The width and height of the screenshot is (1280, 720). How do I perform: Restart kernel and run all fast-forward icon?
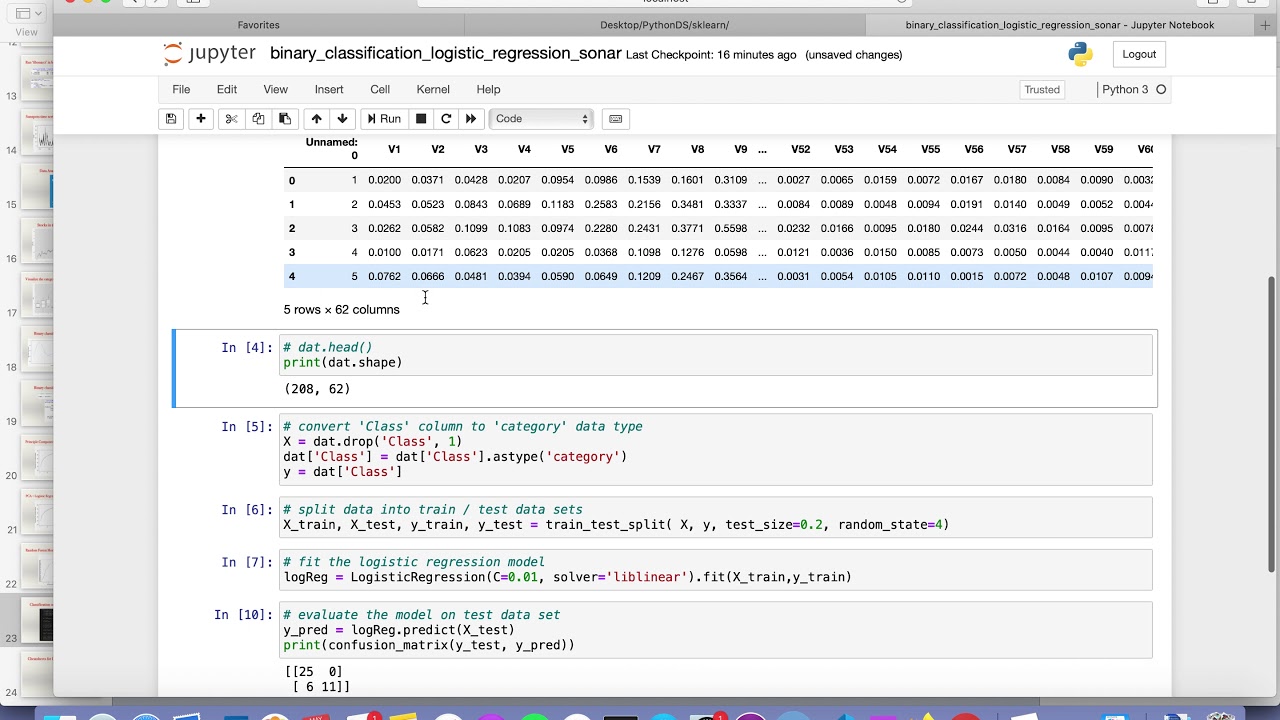(471, 119)
